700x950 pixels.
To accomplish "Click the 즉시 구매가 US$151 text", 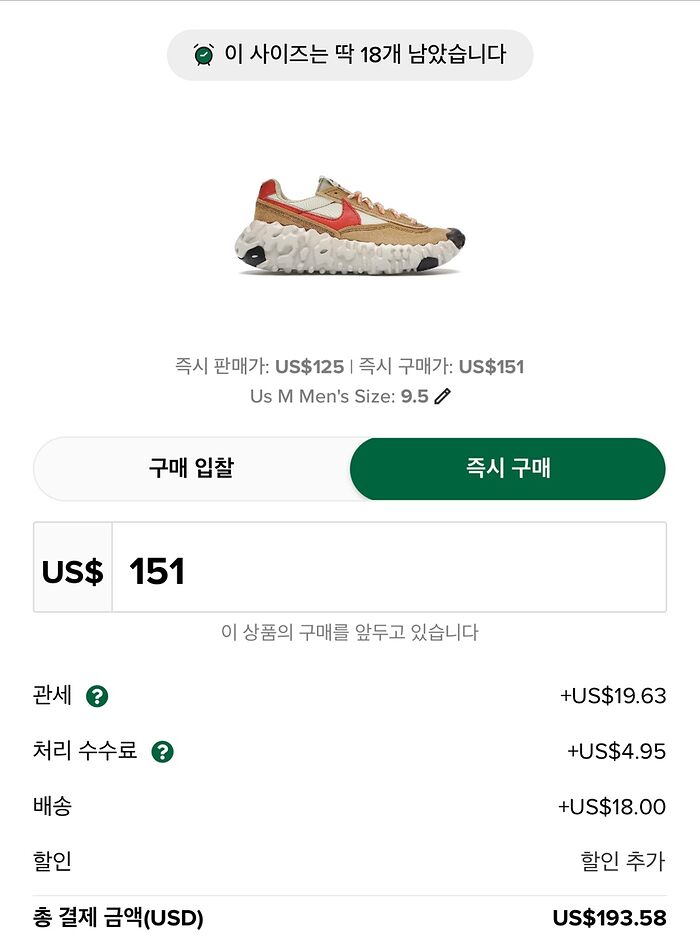I will (x=441, y=366).
